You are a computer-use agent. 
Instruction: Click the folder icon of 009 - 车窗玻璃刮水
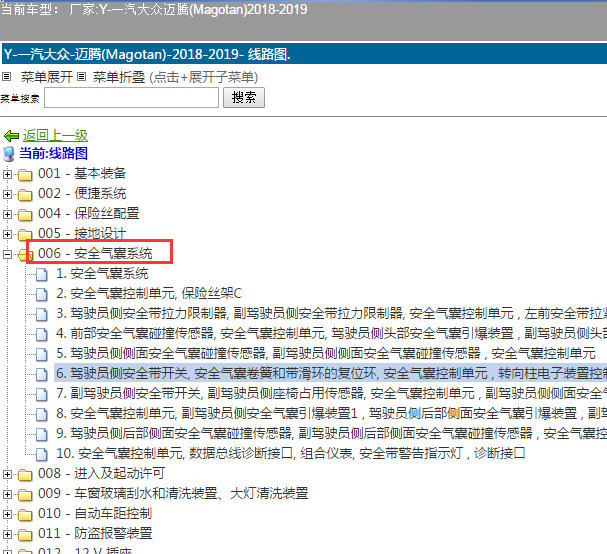click(25, 495)
